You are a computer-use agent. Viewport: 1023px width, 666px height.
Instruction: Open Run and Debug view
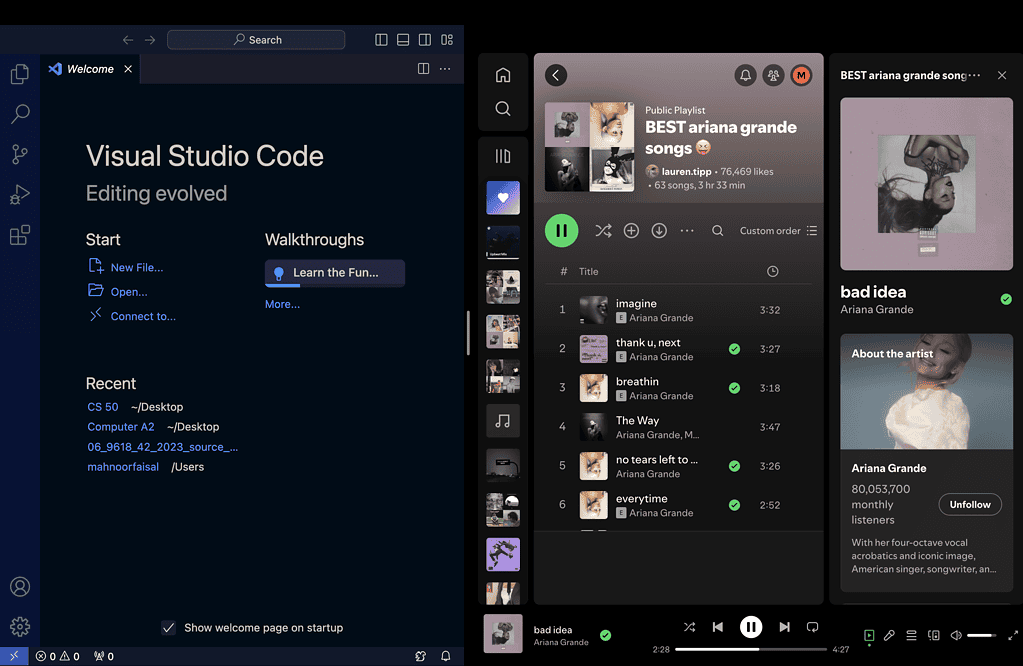point(19,195)
